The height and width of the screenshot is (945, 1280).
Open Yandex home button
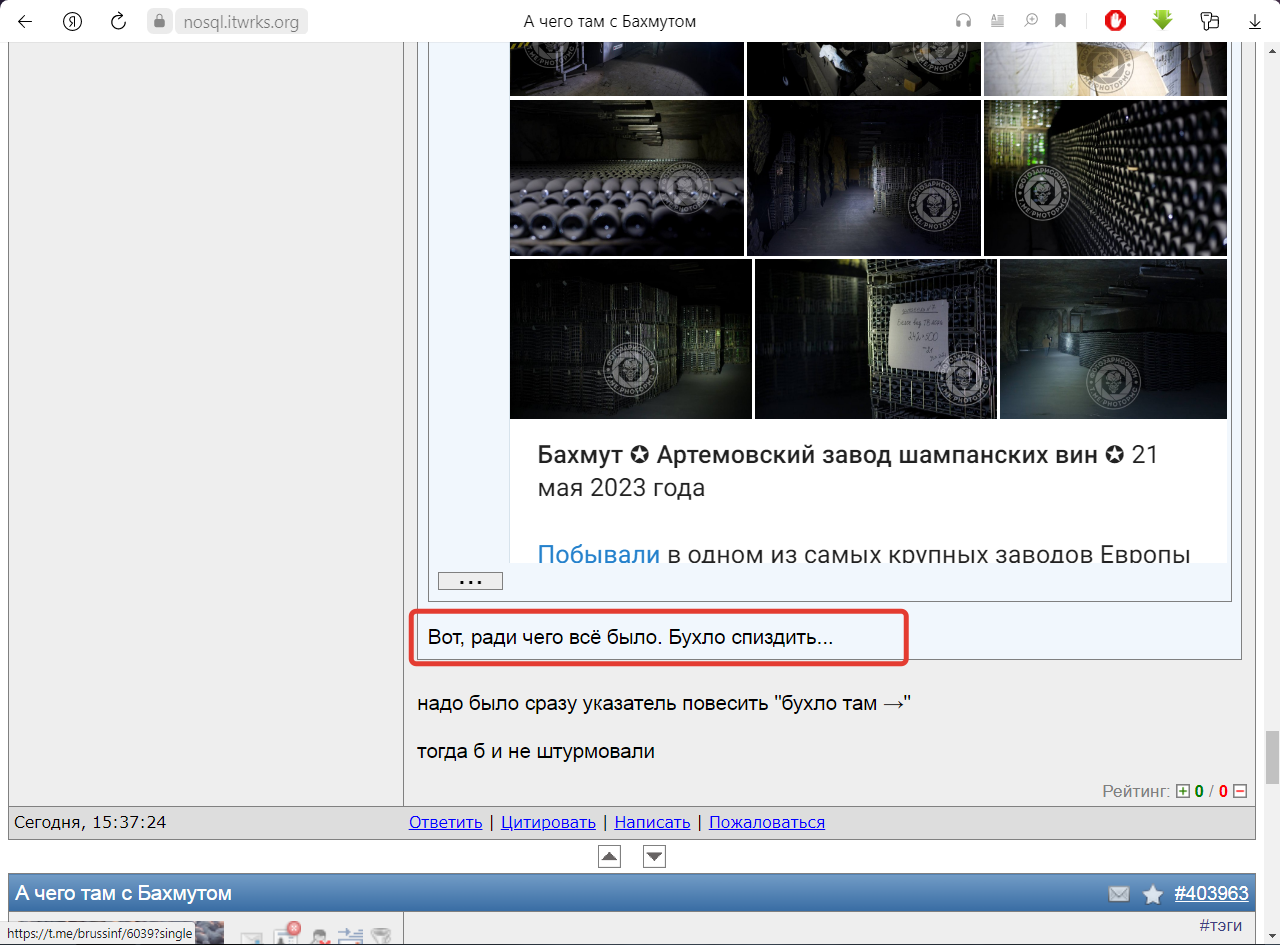click(x=72, y=21)
